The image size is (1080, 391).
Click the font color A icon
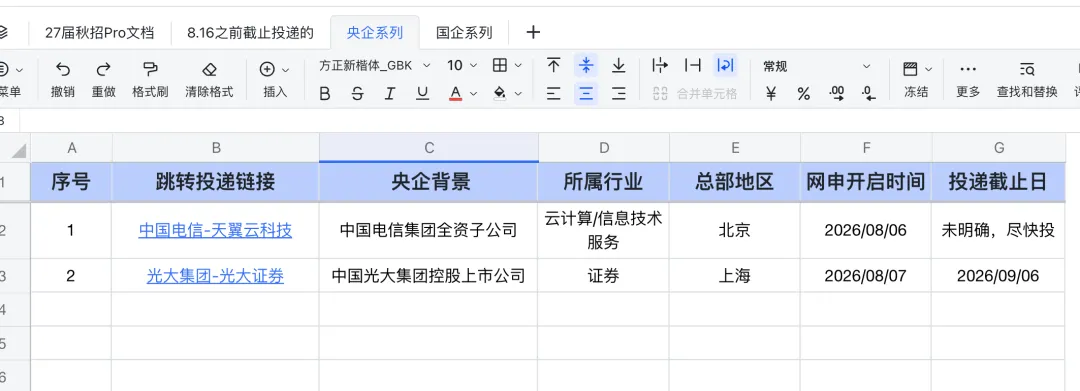(x=455, y=94)
